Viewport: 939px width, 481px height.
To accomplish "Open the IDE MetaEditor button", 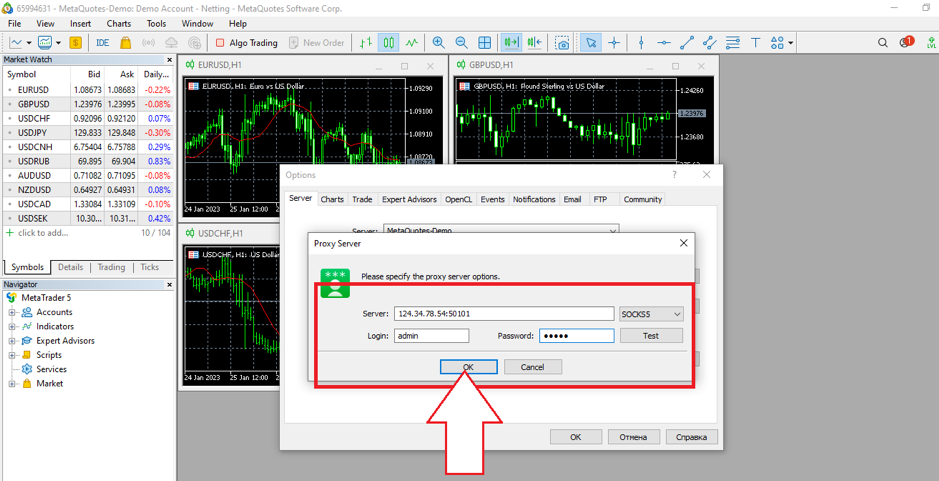I will pos(102,43).
